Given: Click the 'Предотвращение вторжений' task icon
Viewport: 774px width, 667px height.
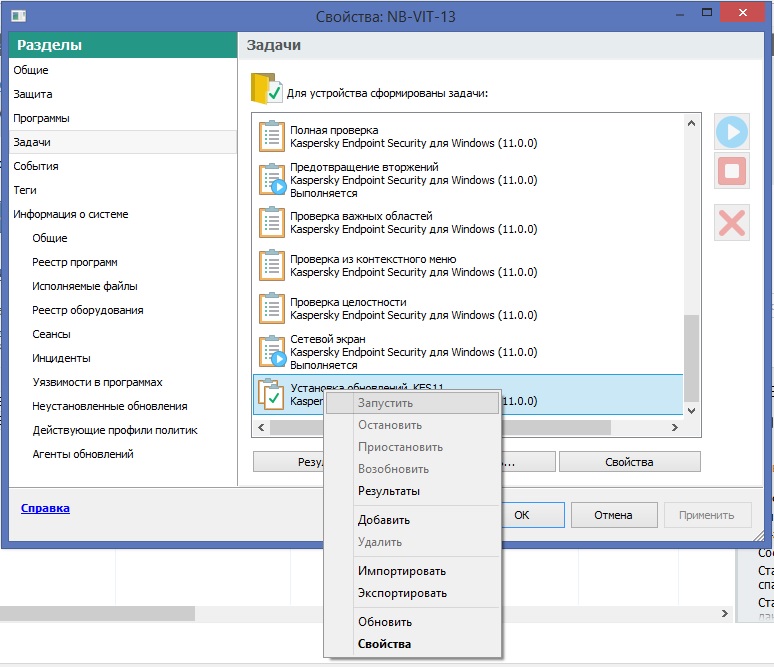Looking at the screenshot, I should (272, 180).
